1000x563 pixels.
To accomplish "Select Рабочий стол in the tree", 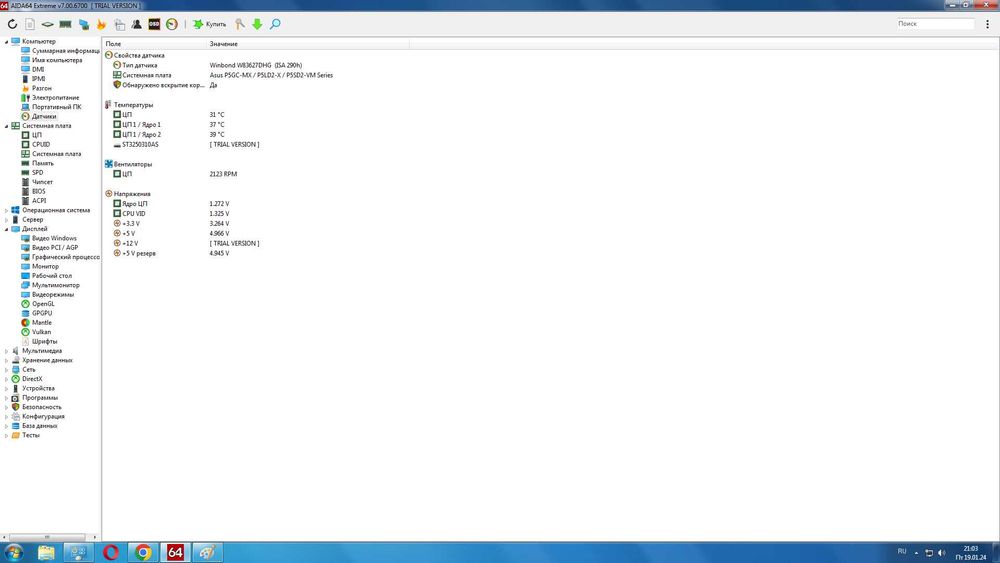I will tap(52, 276).
